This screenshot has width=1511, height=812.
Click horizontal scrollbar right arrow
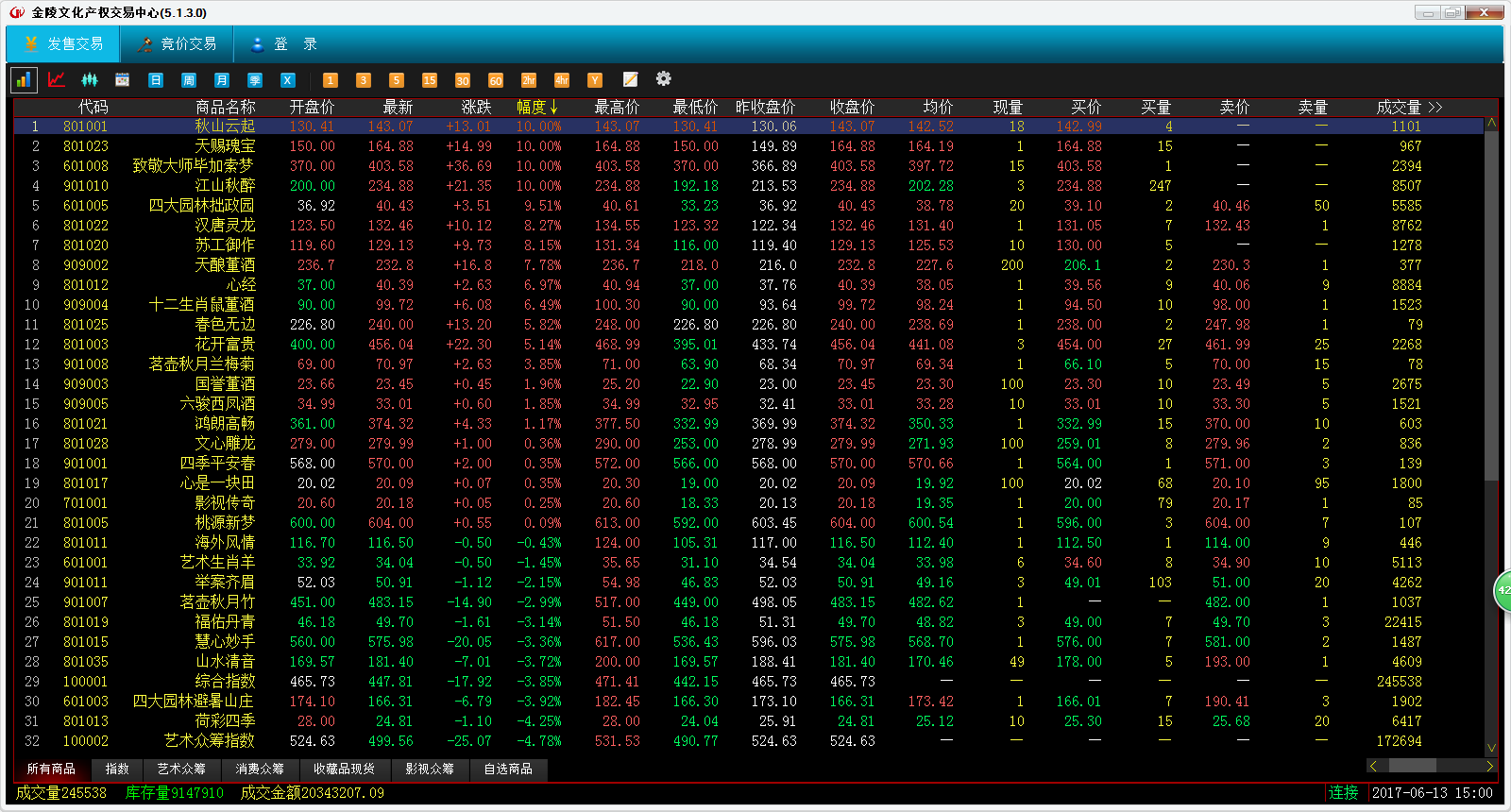1489,766
